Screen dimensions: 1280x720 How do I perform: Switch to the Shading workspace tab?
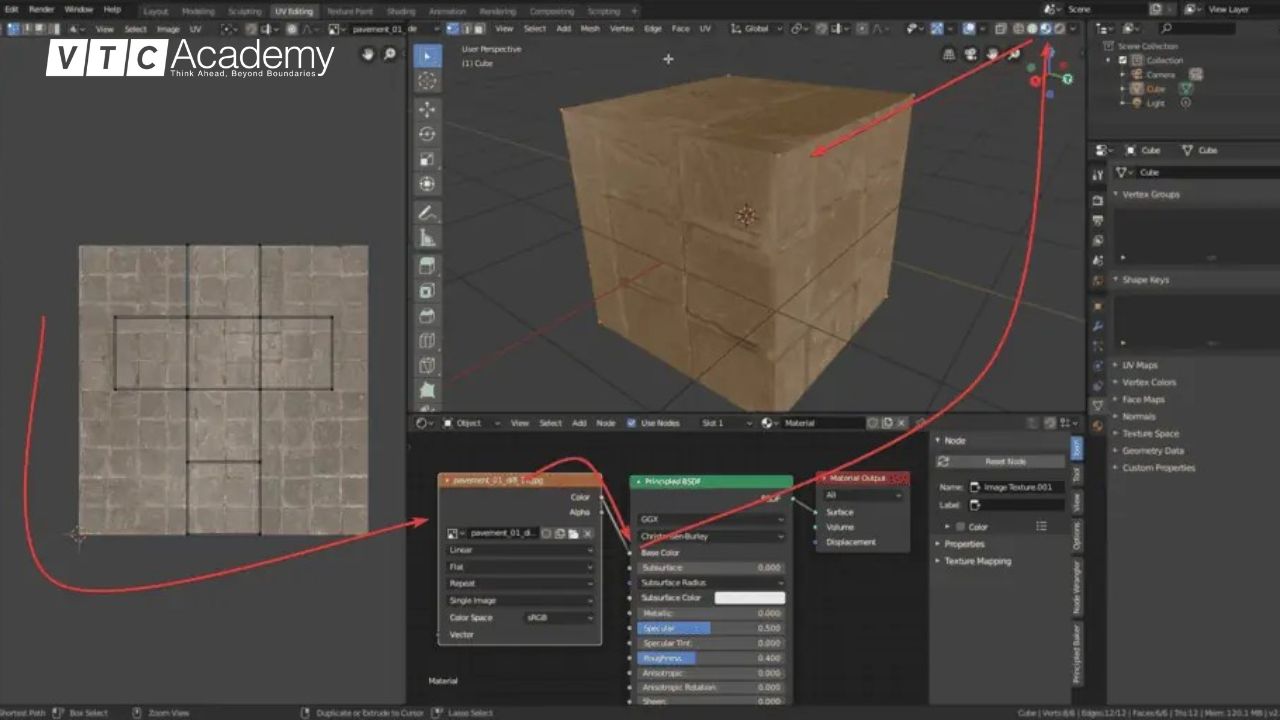tap(401, 11)
